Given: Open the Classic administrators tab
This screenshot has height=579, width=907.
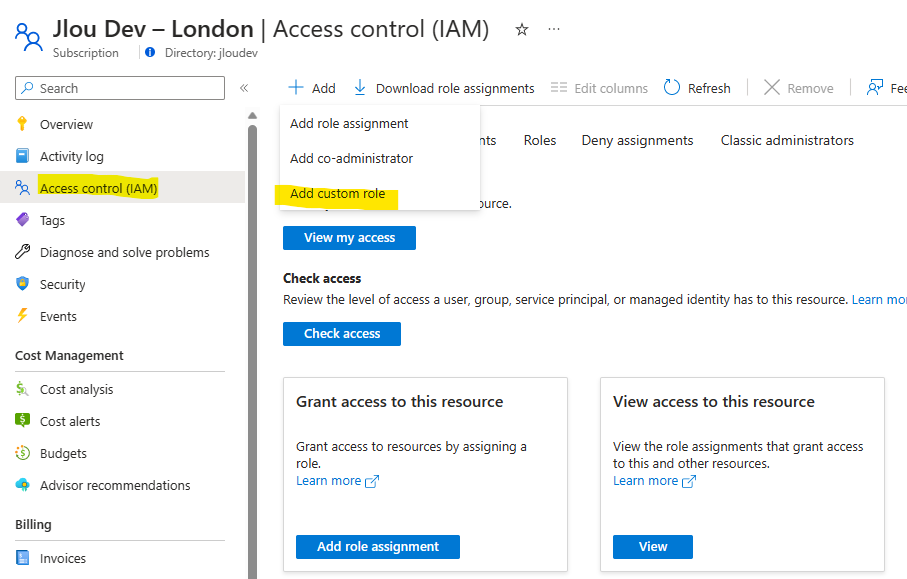Looking at the screenshot, I should coord(787,140).
